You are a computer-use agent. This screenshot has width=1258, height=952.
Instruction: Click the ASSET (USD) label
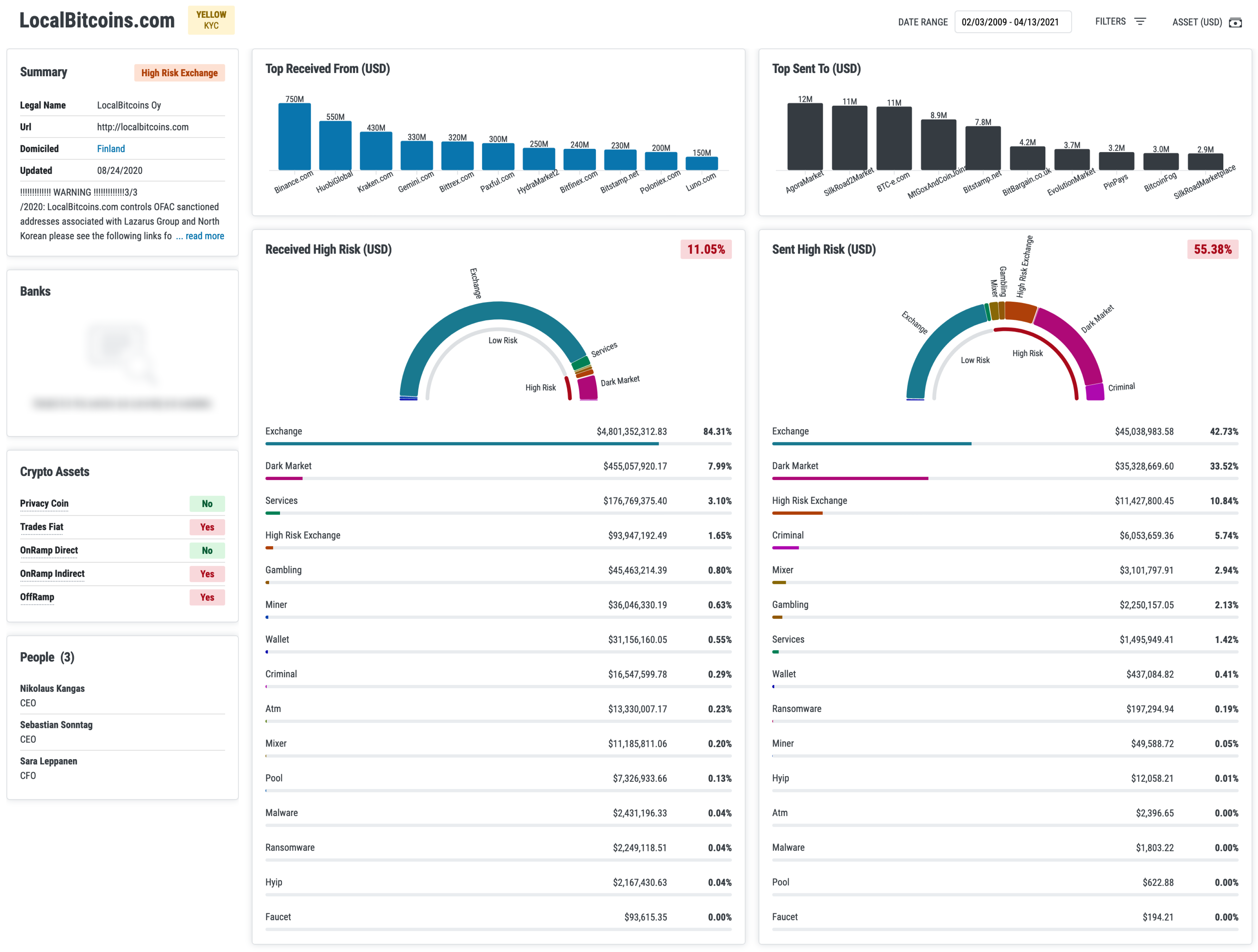coord(1197,22)
